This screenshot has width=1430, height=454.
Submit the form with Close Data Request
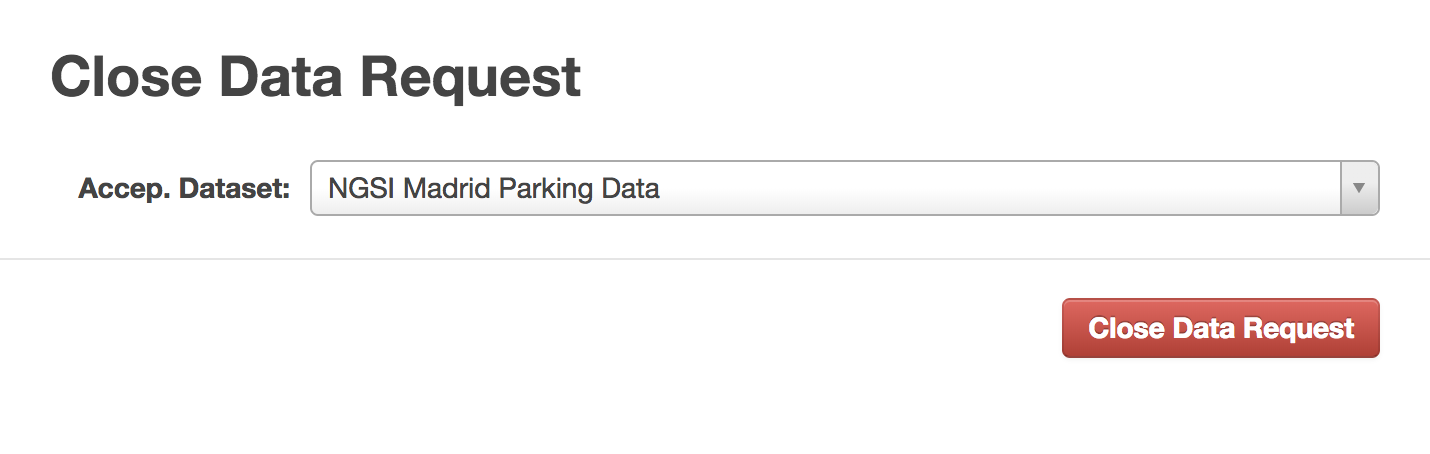pos(1221,328)
